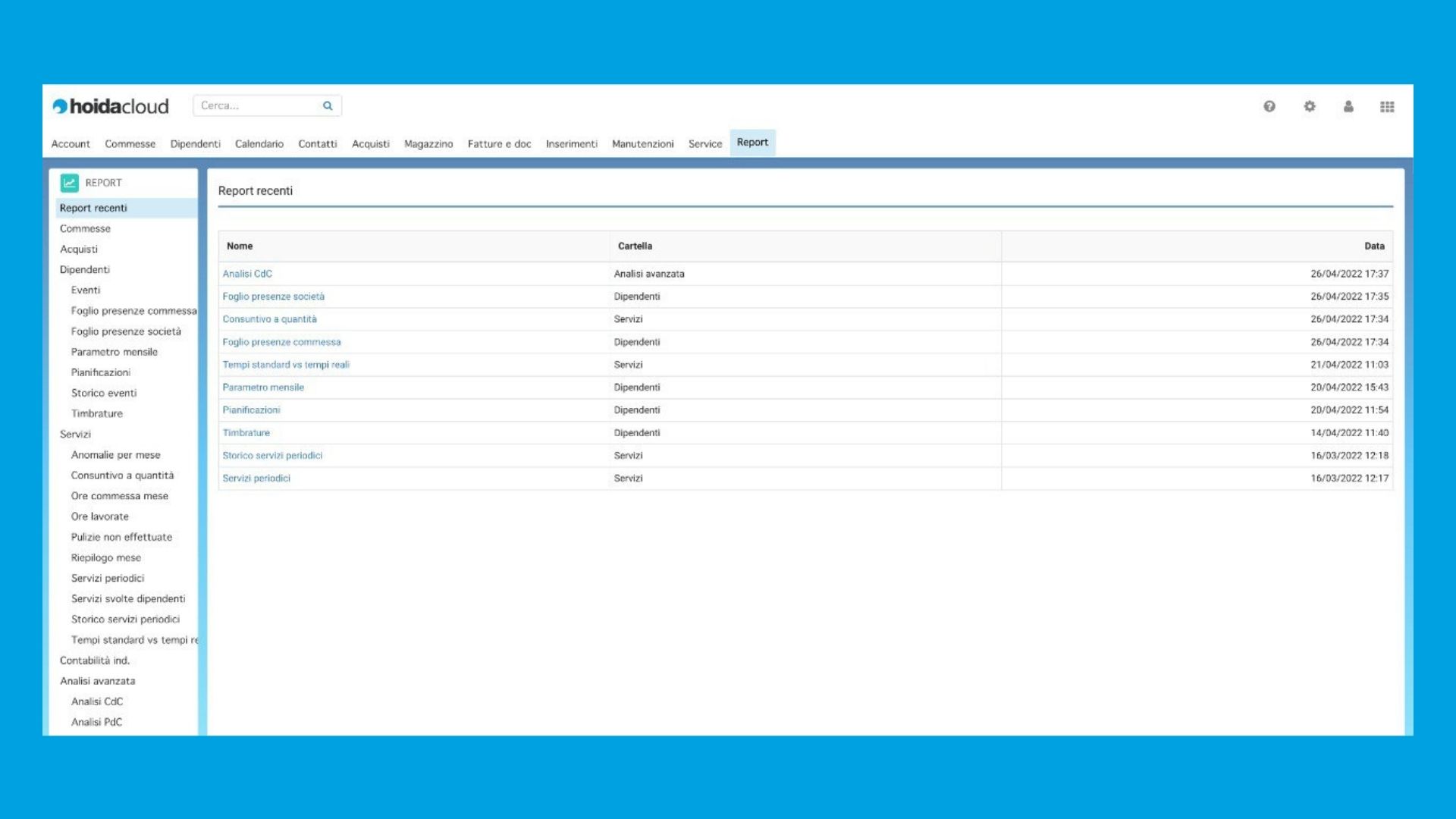Click the hoidacloud logo
The image size is (1456, 819).
tap(111, 106)
